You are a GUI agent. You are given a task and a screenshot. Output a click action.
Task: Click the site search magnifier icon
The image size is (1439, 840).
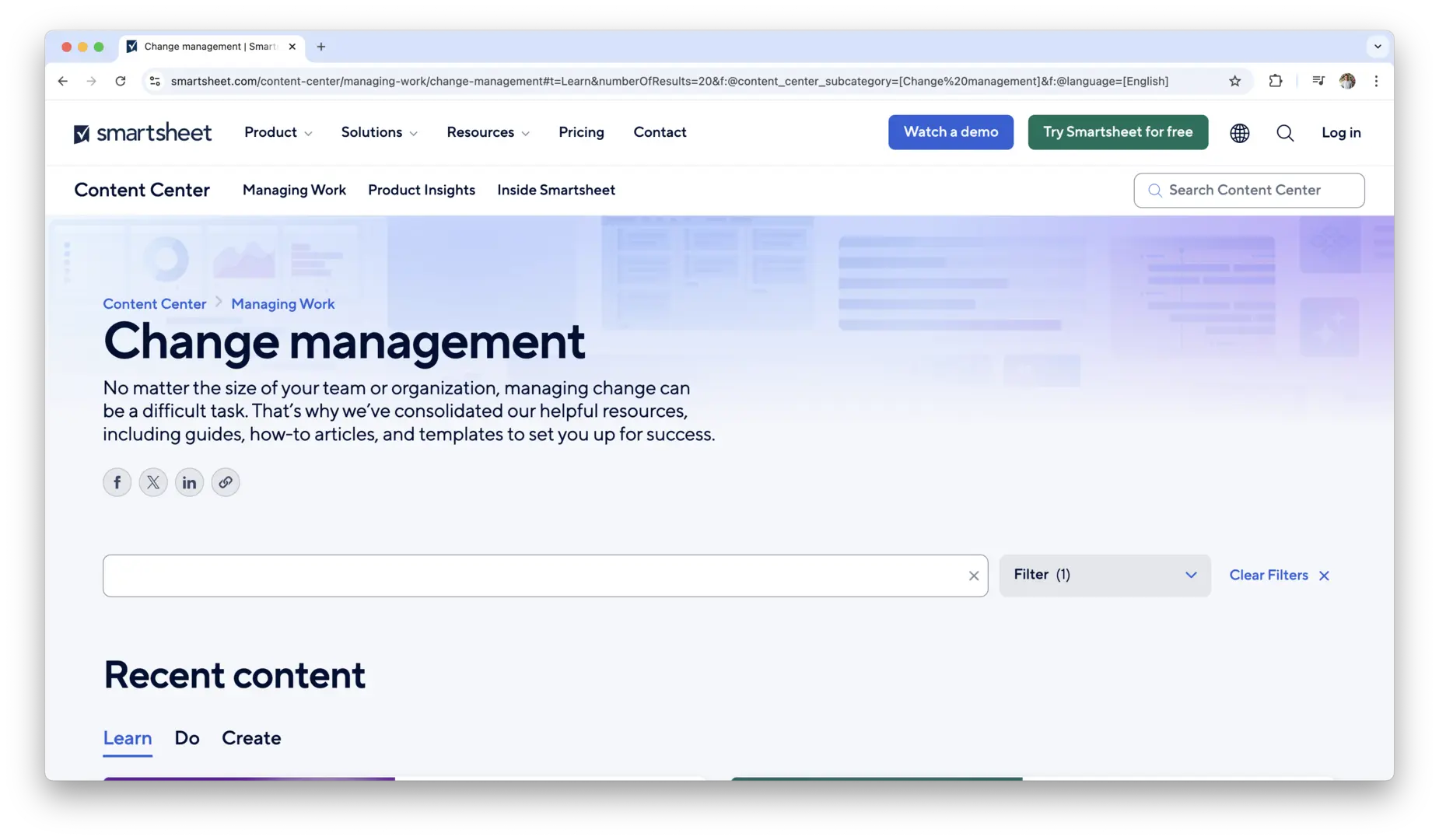[1285, 133]
